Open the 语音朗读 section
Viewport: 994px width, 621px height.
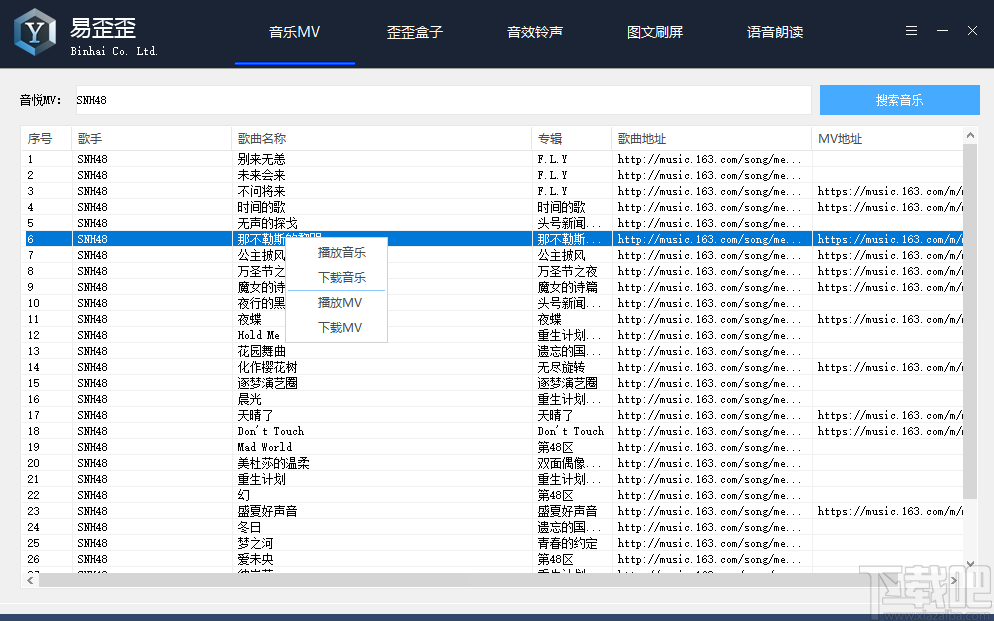(x=774, y=31)
